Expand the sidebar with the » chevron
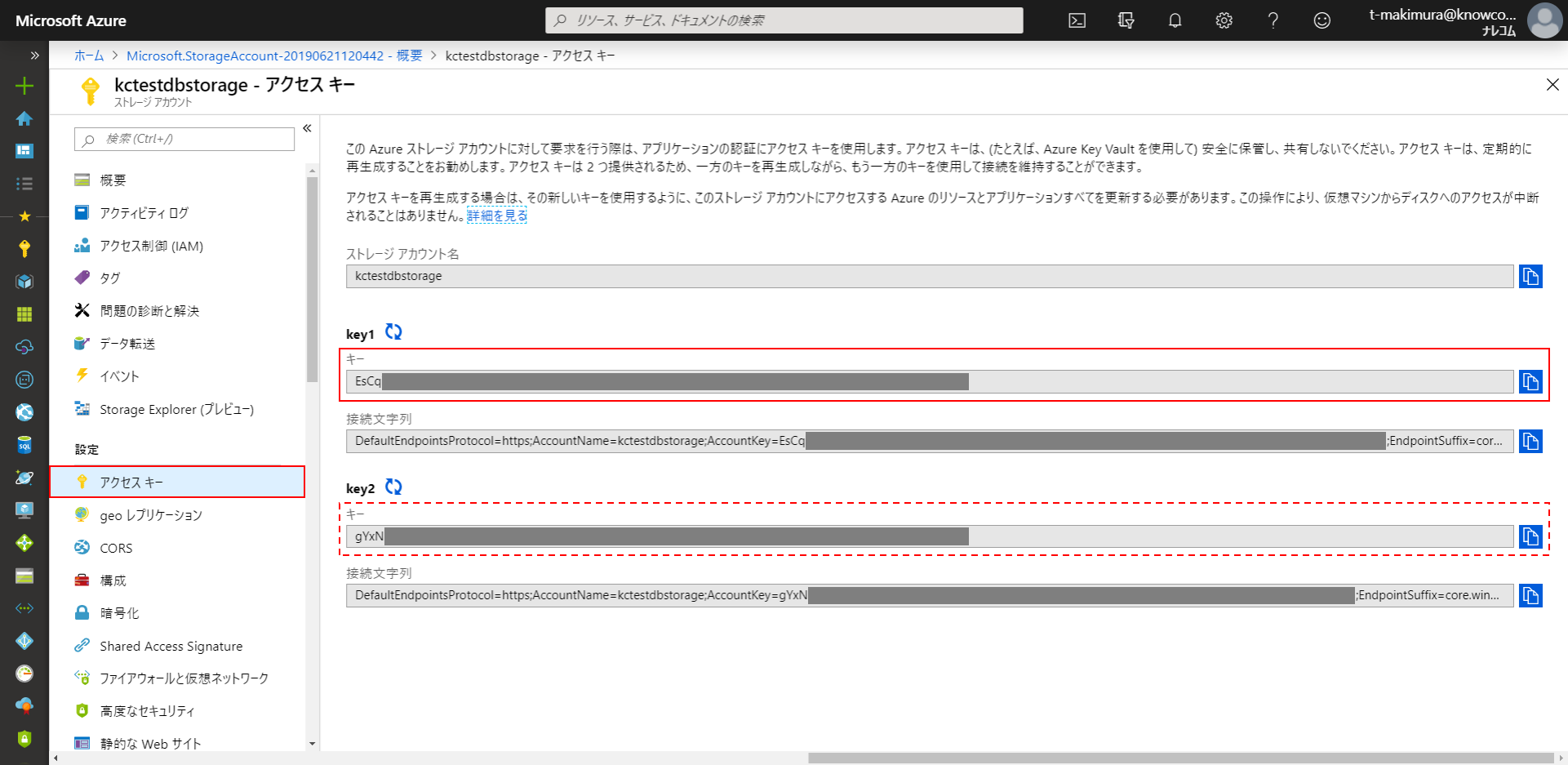The height and width of the screenshot is (765, 1568). (34, 55)
